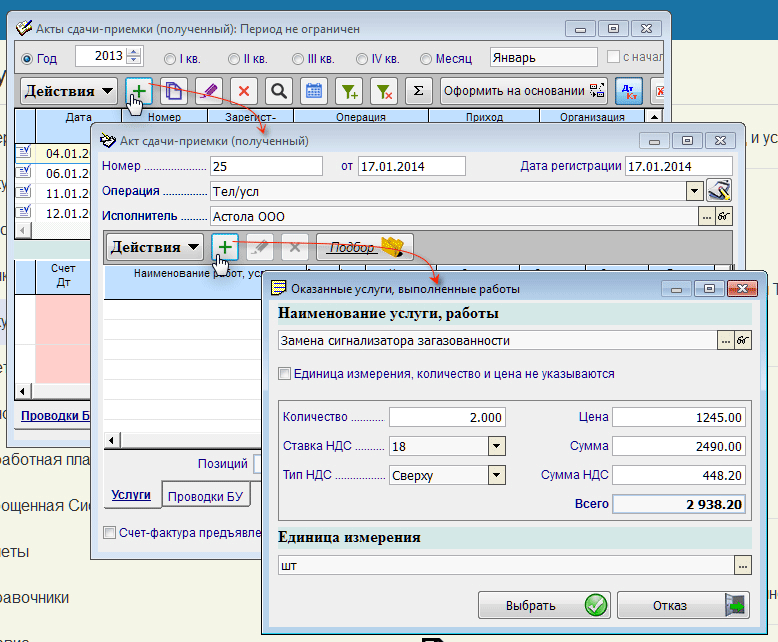The image size is (778, 642).
Task: Toggle 'Единица измерения... не указываются' checkbox
Action: click(x=284, y=374)
